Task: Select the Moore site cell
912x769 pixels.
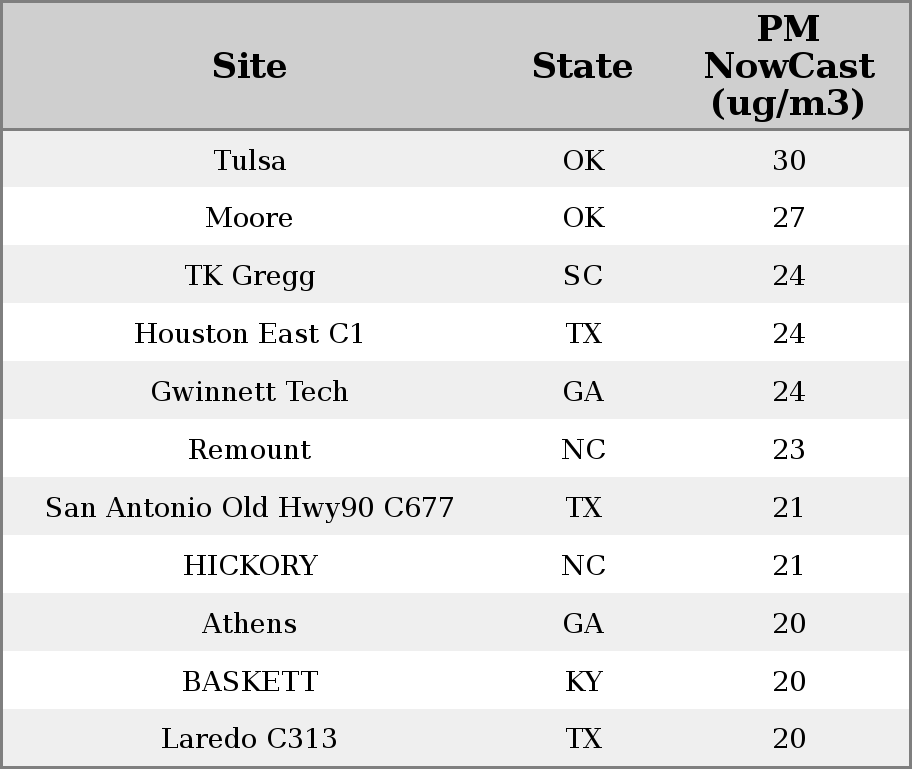Action: [x=250, y=218]
